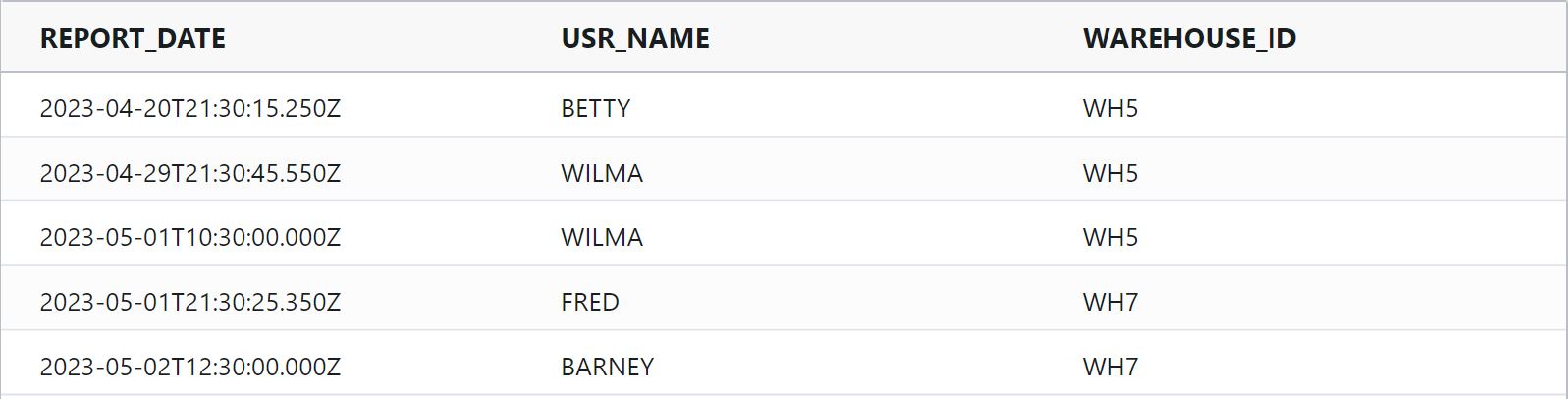Viewport: 1568px width, 399px height.
Task: Click the REPORT_DATE column header
Action: coord(133,39)
